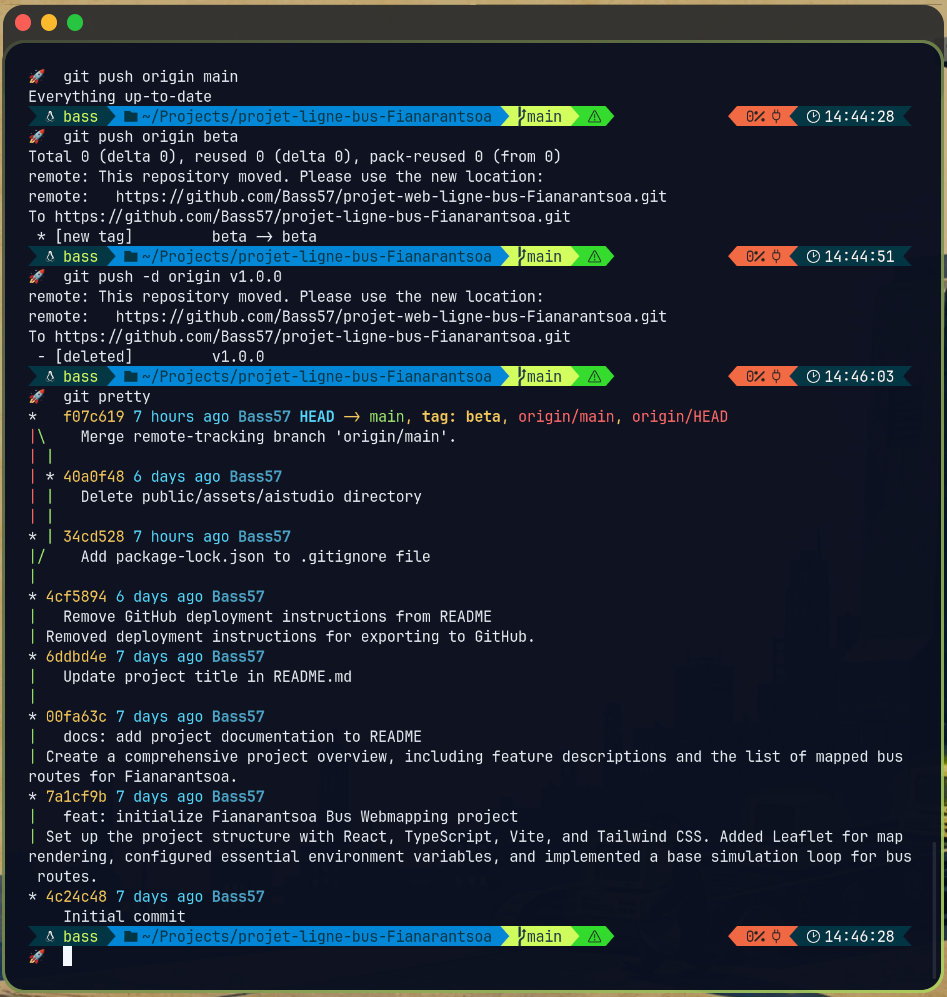The image size is (947, 997).
Task: Place cursor at the blinking block on last line
Action: pos(67,956)
